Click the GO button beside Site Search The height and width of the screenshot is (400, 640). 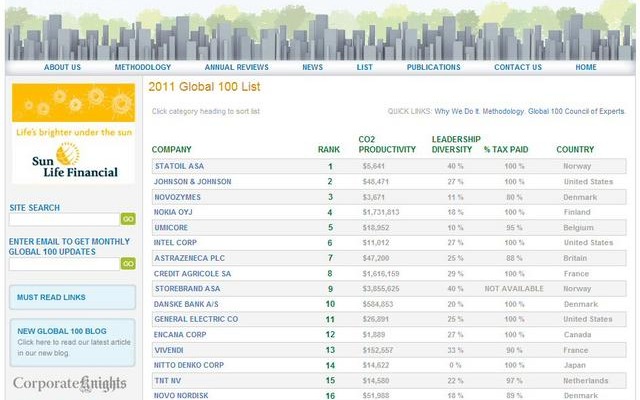coord(128,219)
